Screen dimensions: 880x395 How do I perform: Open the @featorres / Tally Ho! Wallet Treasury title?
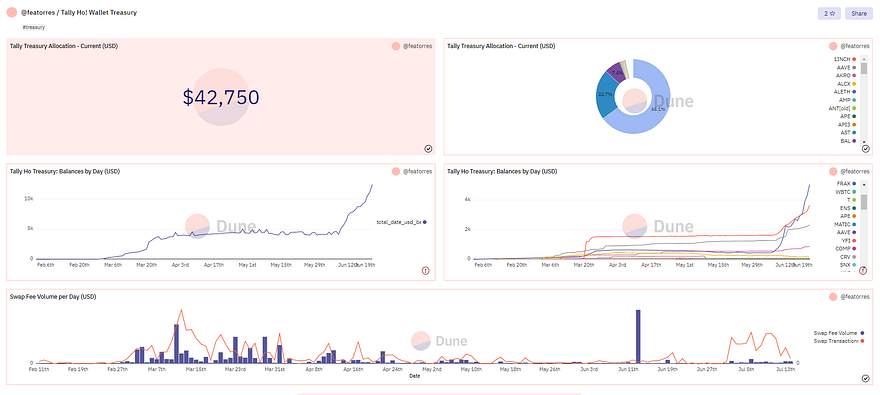coord(78,12)
